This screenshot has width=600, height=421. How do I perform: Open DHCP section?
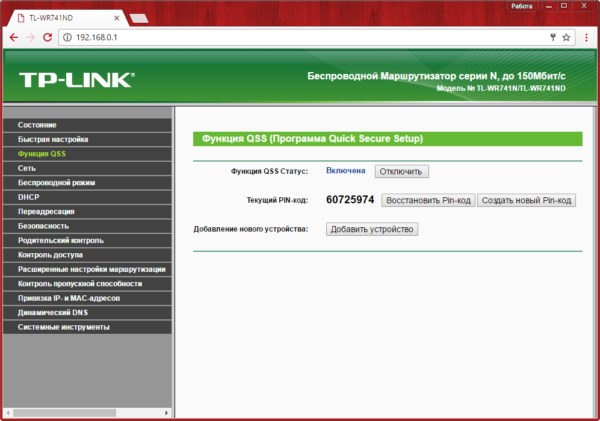pyautogui.click(x=87, y=197)
